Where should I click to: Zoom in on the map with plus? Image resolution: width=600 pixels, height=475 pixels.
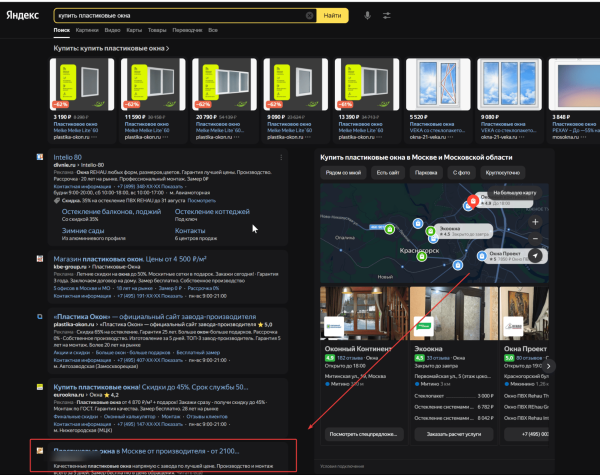536,221
